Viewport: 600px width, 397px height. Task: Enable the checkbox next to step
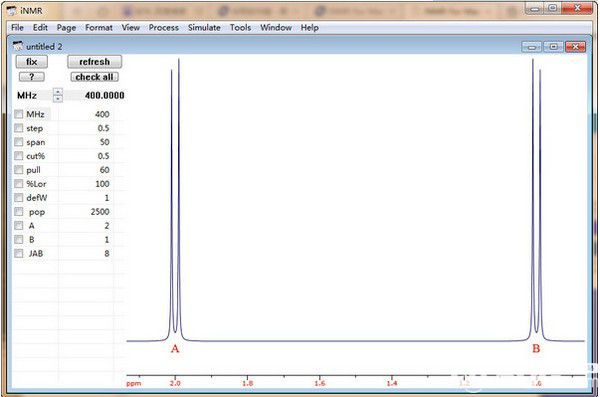point(18,128)
